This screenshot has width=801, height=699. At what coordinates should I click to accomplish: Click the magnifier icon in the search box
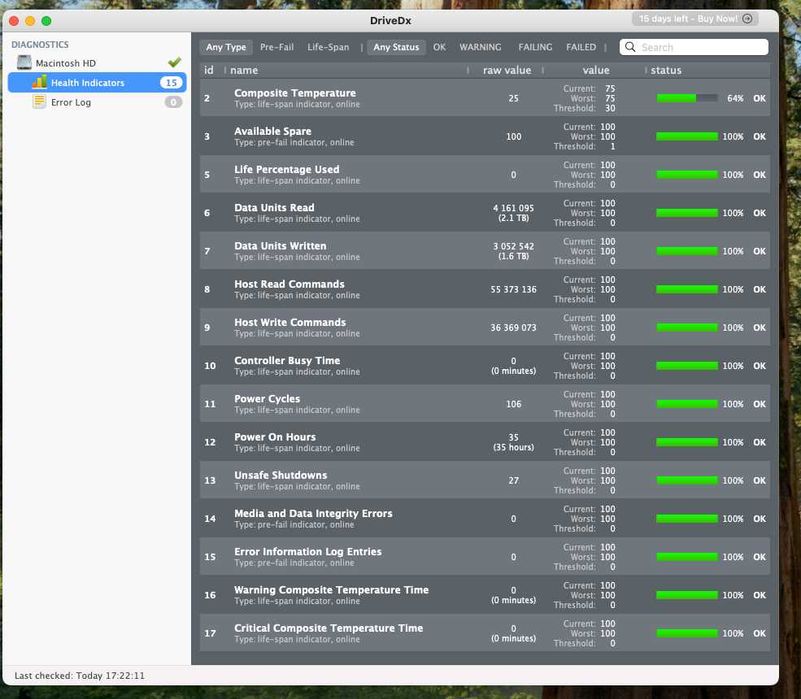click(x=630, y=47)
